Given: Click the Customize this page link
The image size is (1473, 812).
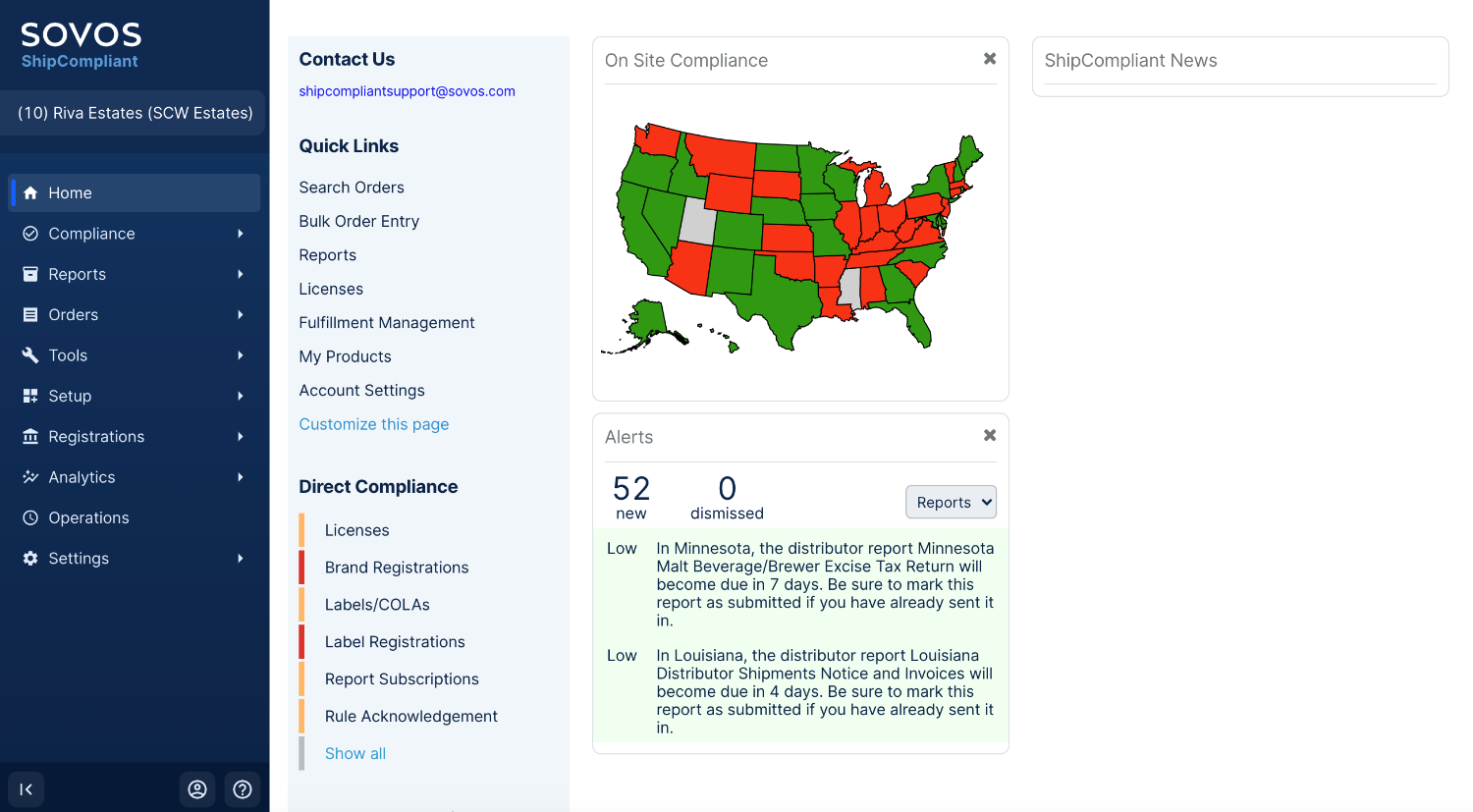Looking at the screenshot, I should pyautogui.click(x=373, y=424).
